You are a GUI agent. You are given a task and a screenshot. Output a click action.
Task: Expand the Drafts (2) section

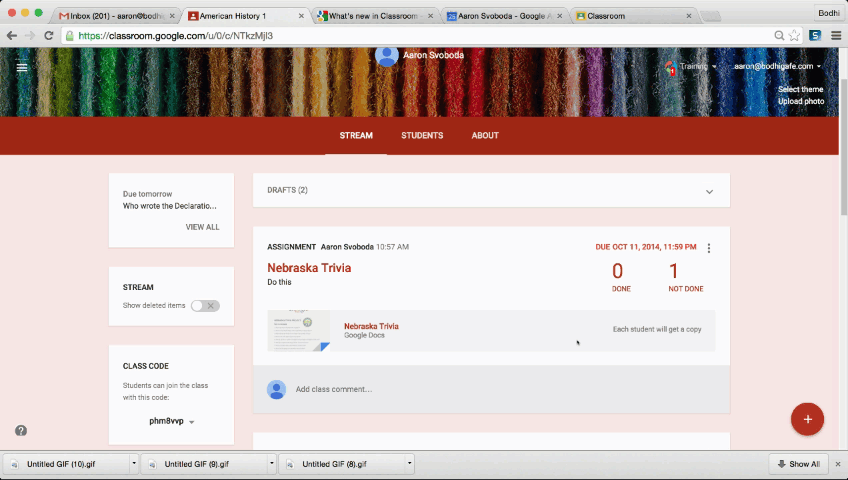(709, 191)
